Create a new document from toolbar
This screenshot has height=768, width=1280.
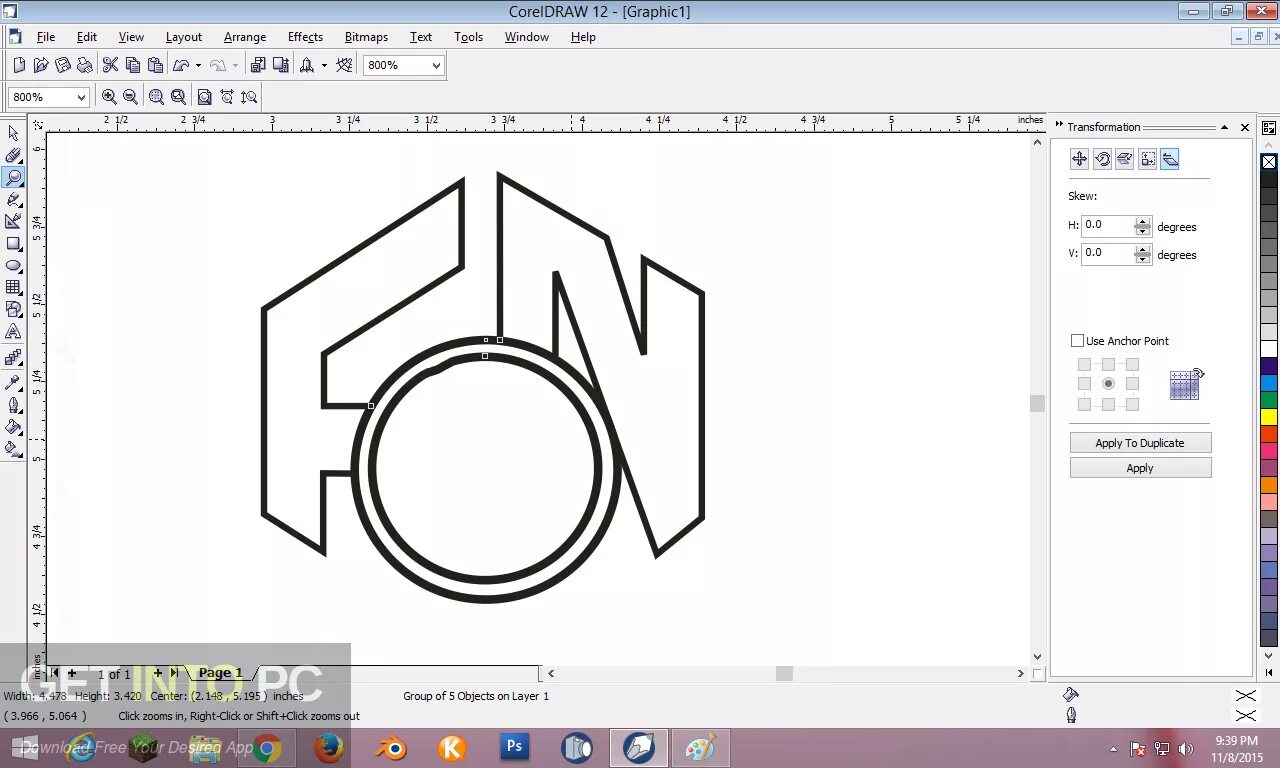click(x=19, y=65)
